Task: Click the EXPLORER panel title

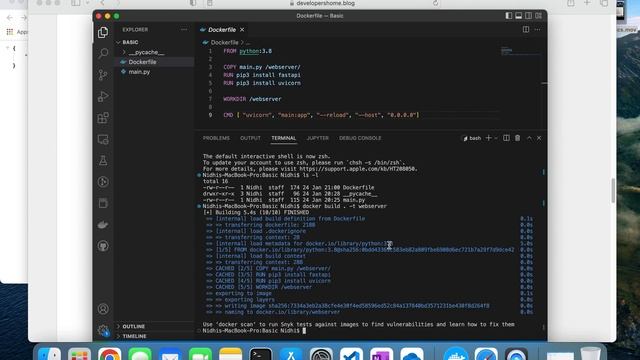Action: point(135,30)
